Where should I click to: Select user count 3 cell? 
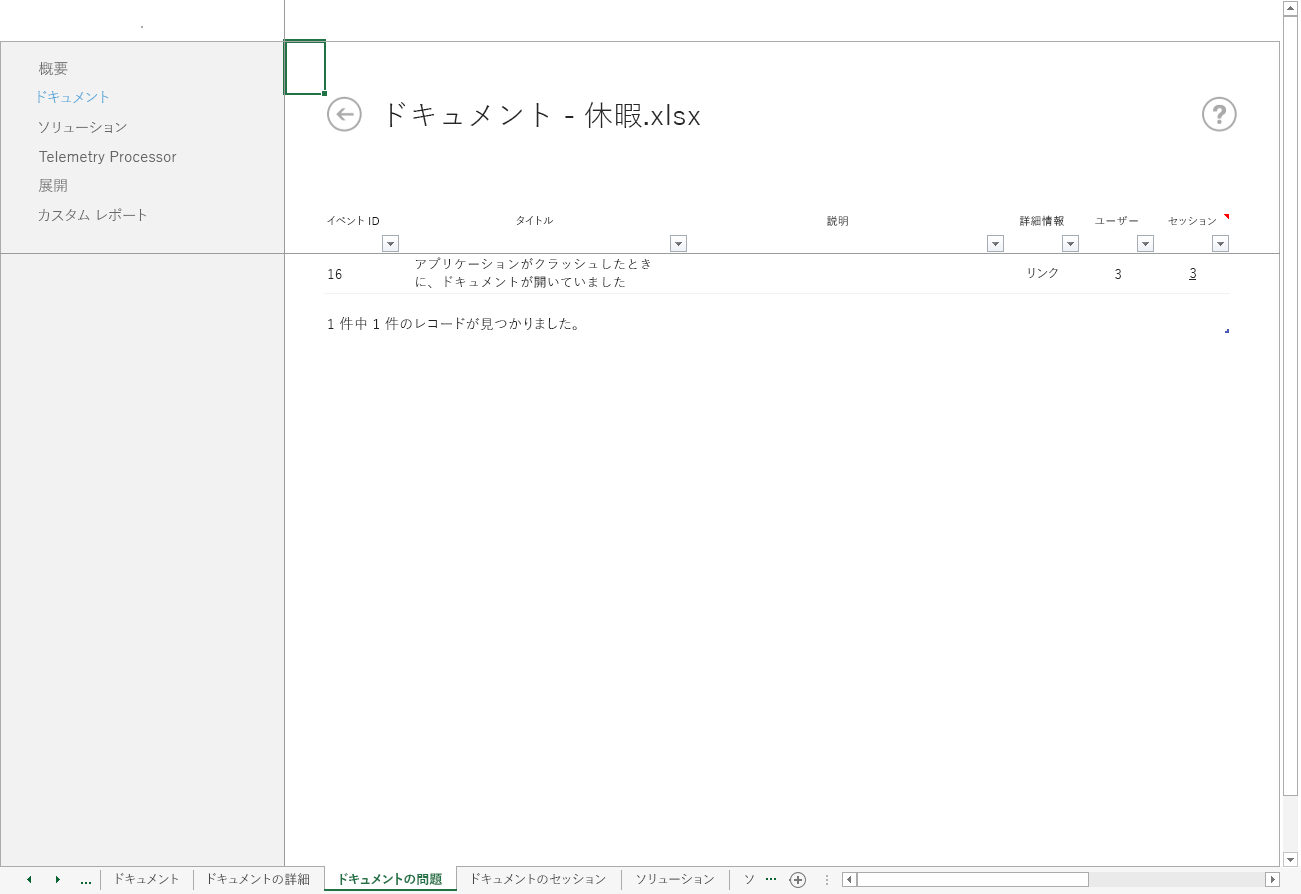click(x=1118, y=274)
